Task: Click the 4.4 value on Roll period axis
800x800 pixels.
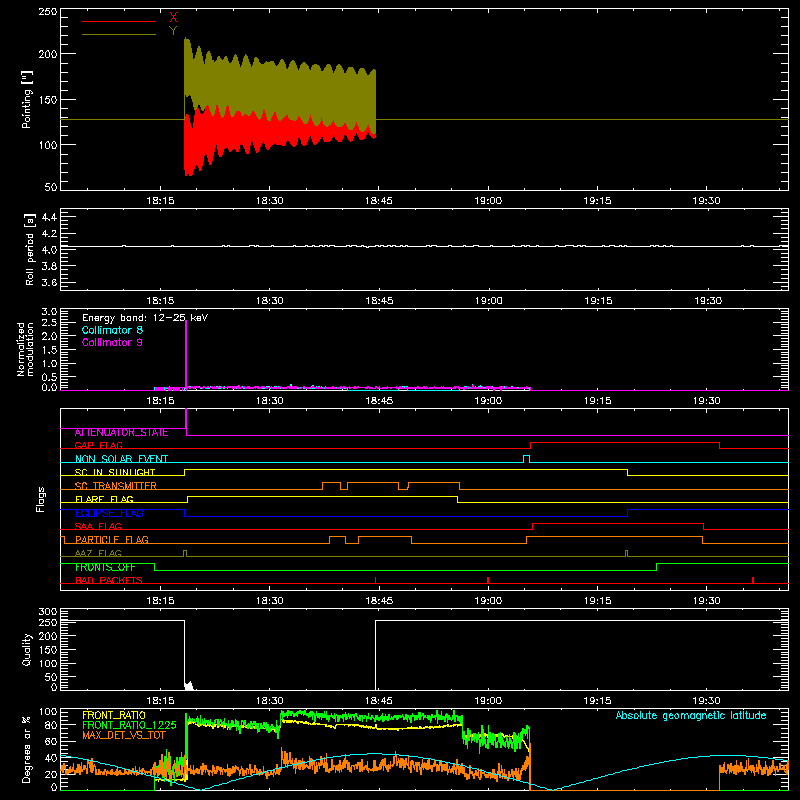Action: [48, 217]
